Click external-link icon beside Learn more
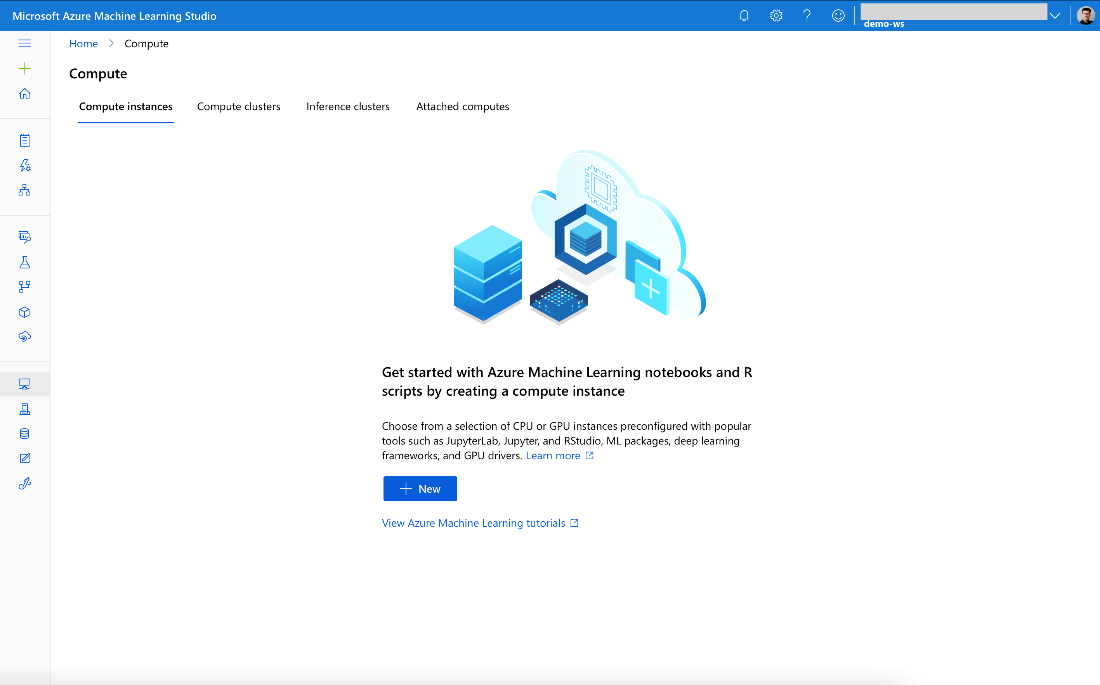This screenshot has width=1100, height=685. tap(589, 455)
